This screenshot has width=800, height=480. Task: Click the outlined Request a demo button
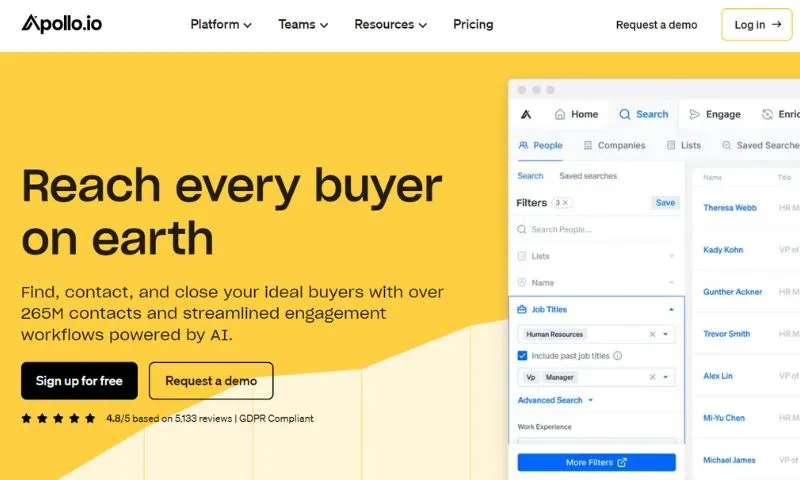point(211,381)
